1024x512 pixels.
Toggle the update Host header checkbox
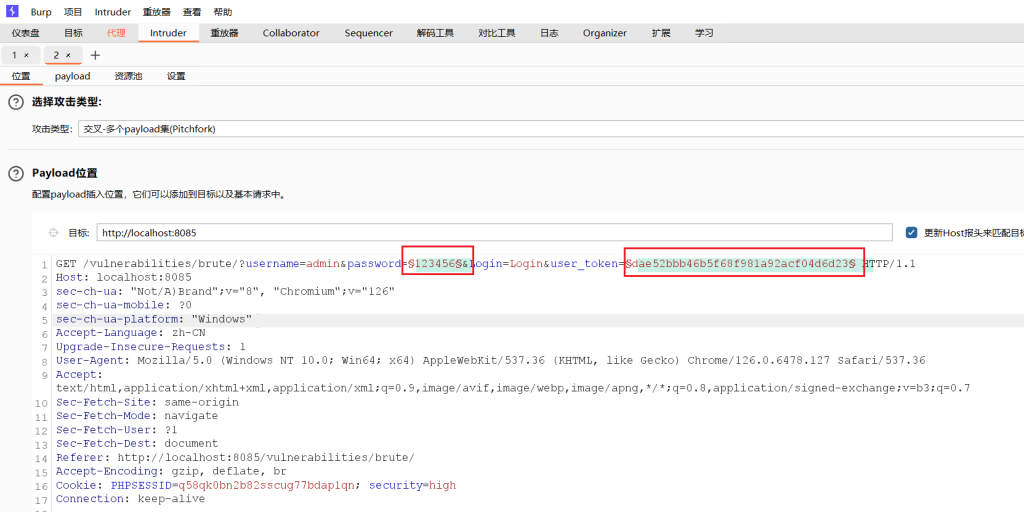tap(911, 233)
